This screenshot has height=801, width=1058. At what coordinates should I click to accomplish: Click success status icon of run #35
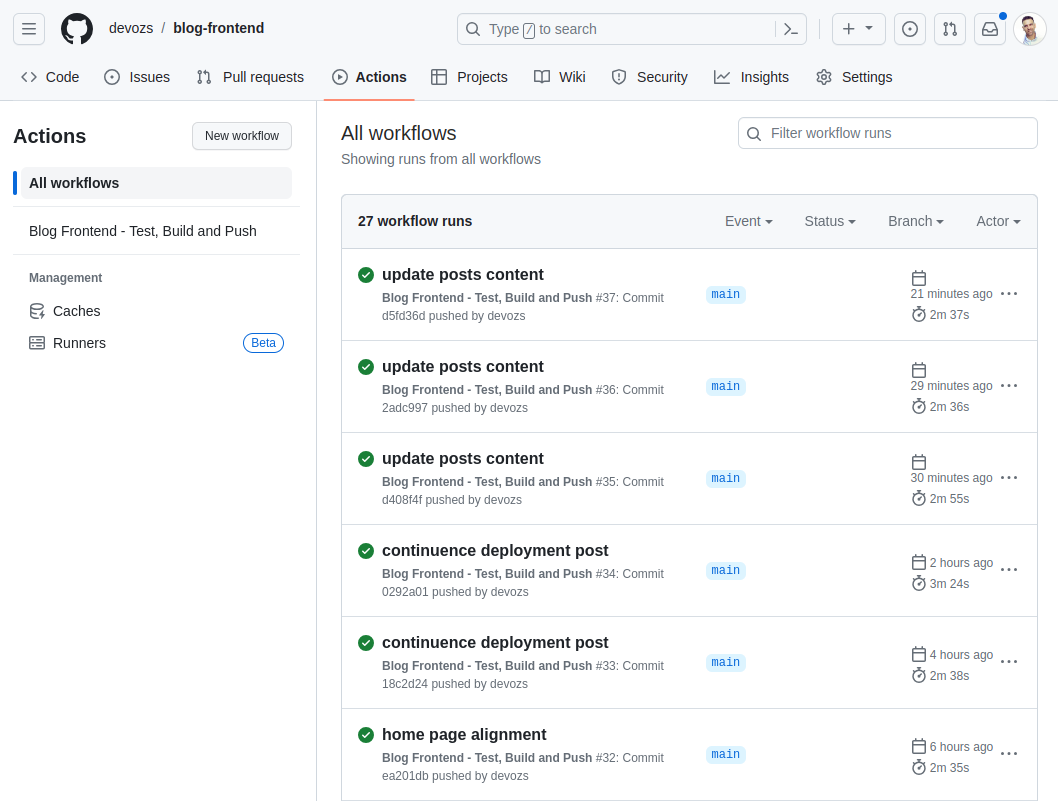pyautogui.click(x=366, y=459)
